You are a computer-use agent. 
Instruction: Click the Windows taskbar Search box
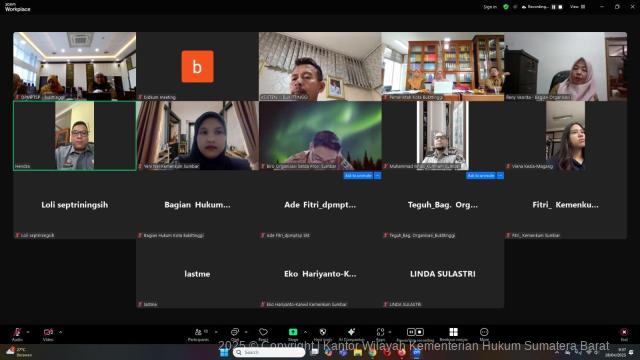[269, 352]
